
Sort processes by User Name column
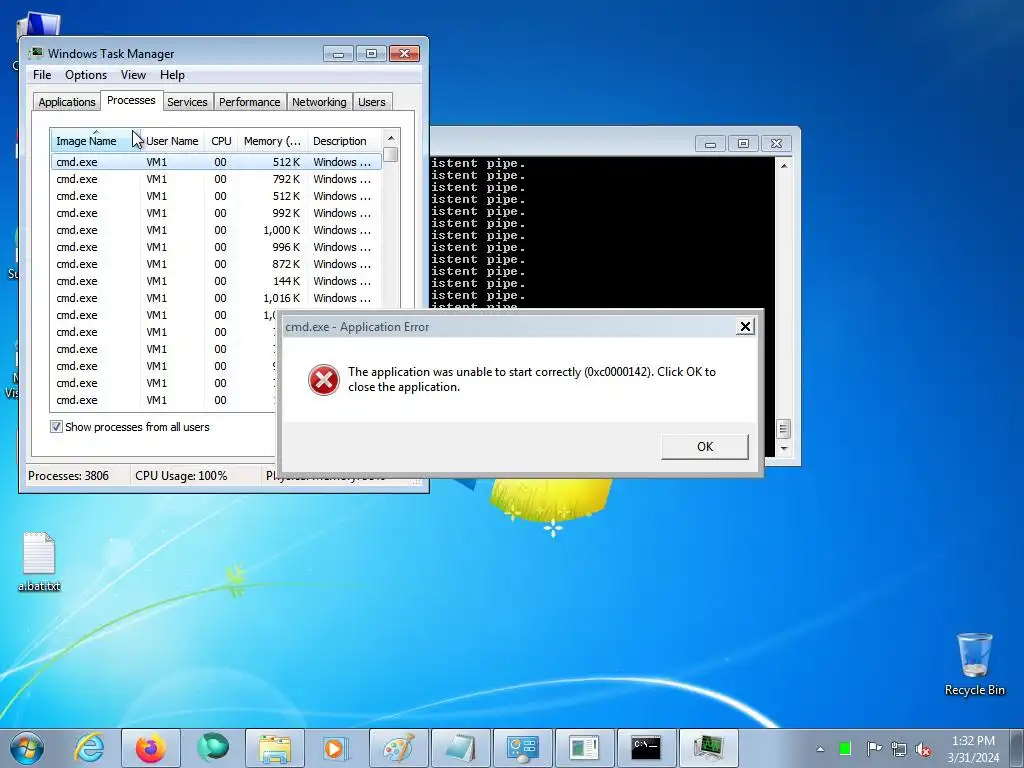pyautogui.click(x=172, y=141)
